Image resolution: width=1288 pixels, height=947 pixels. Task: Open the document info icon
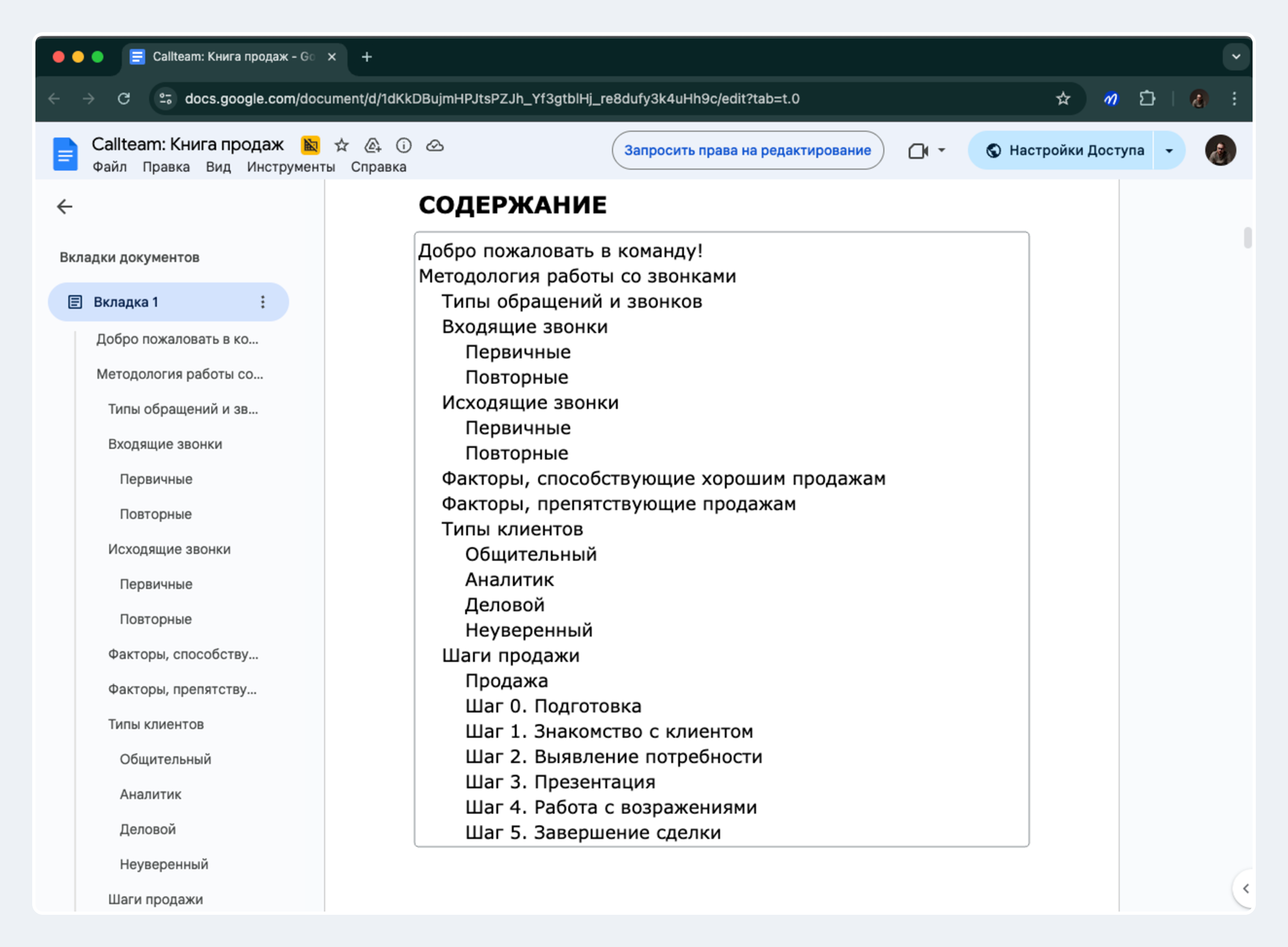(x=404, y=145)
